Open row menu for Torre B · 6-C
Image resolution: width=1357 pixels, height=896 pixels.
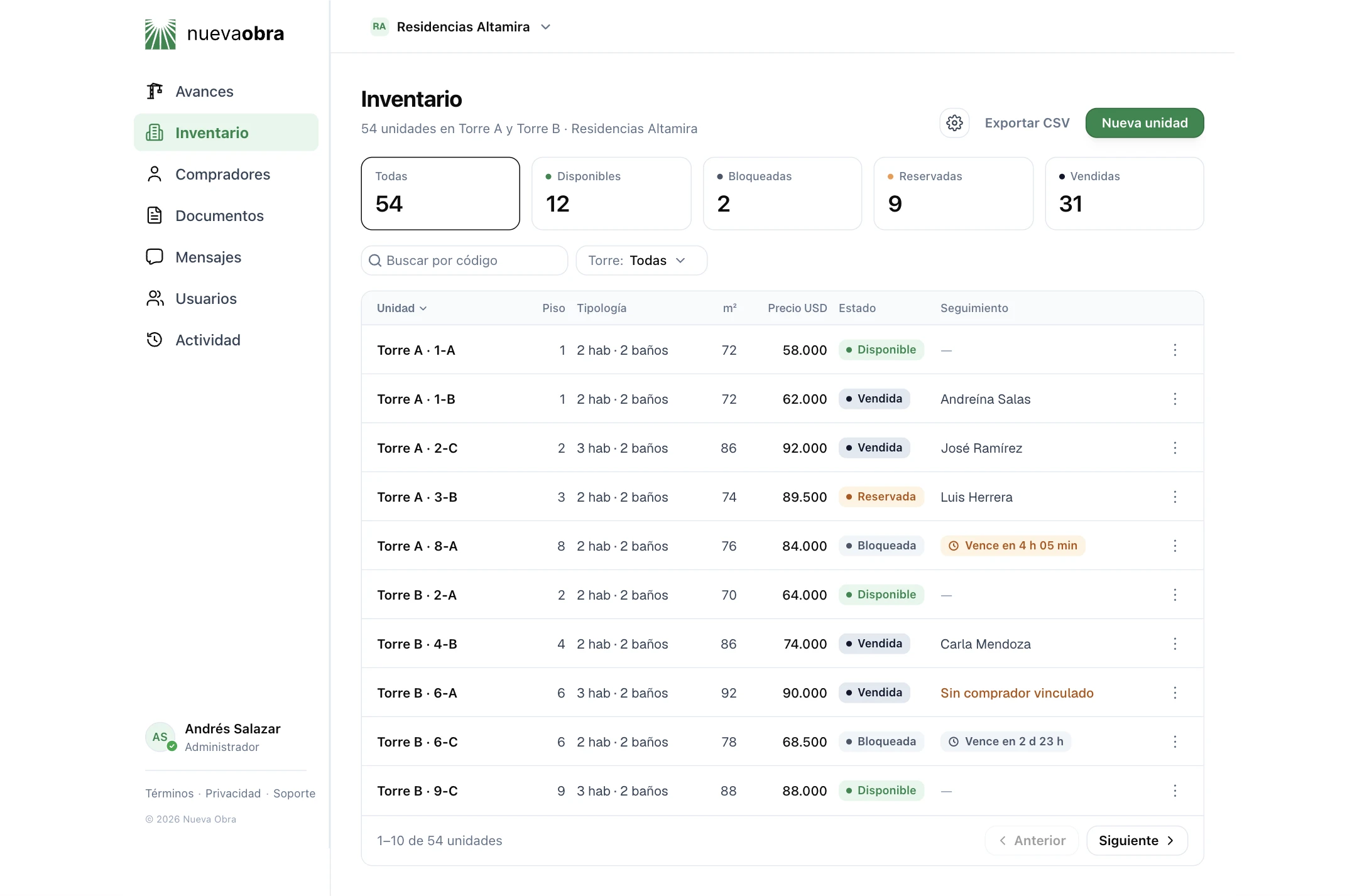tap(1175, 742)
